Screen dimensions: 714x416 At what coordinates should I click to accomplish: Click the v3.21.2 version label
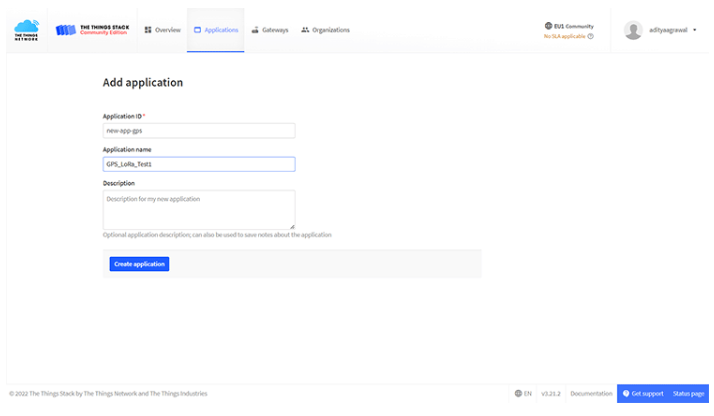(x=552, y=394)
